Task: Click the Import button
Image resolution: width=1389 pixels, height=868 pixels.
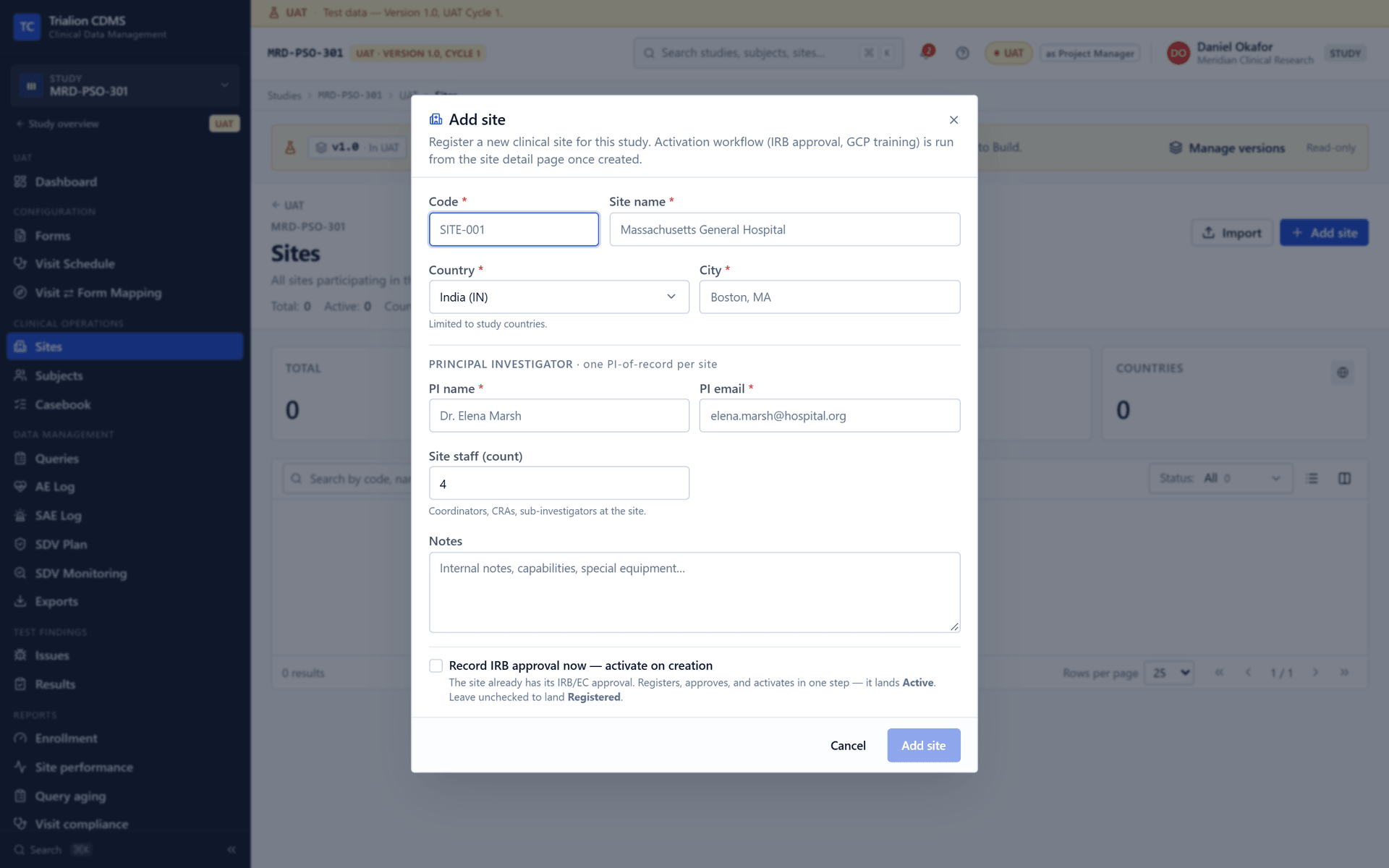Action: [1231, 233]
